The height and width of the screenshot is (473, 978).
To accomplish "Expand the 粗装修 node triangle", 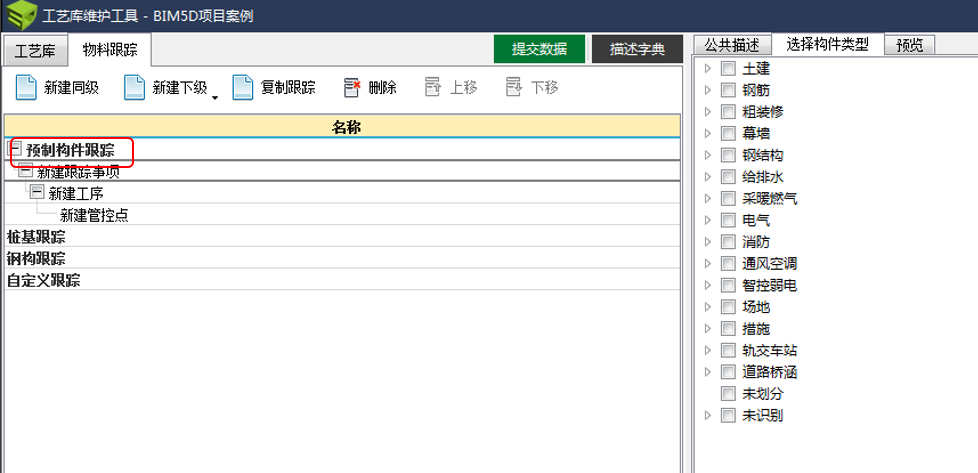I will 707,112.
